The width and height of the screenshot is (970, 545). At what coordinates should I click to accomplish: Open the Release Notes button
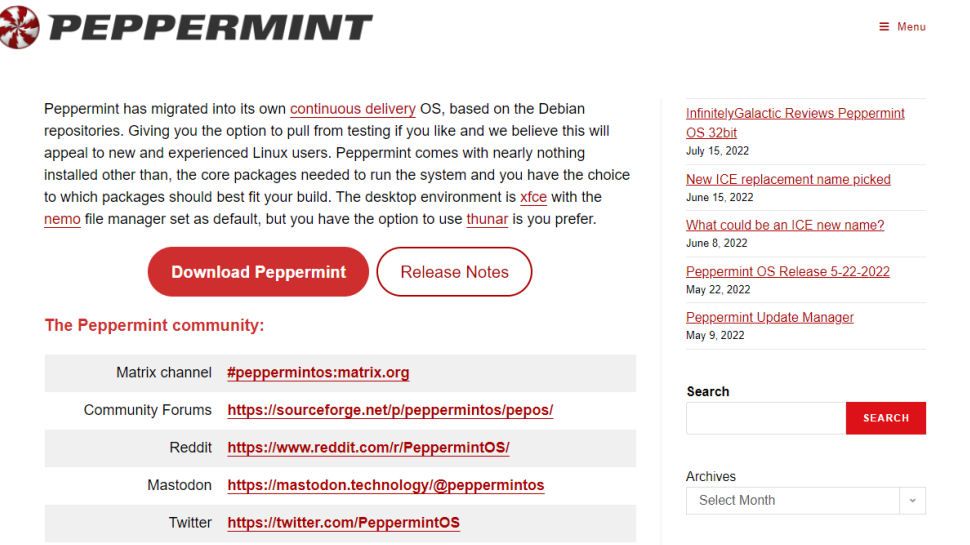(454, 272)
